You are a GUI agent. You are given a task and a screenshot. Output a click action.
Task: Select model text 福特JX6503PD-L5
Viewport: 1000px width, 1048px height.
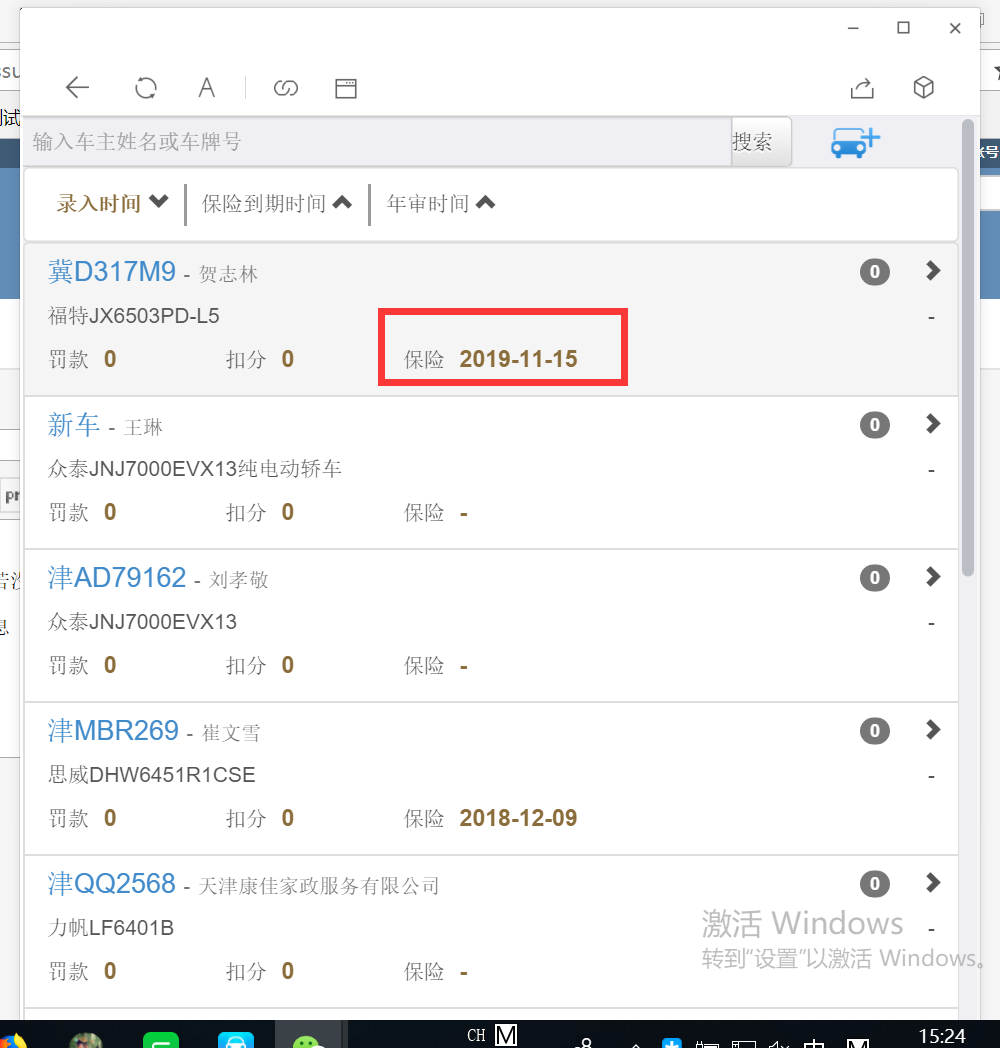[x=134, y=315]
